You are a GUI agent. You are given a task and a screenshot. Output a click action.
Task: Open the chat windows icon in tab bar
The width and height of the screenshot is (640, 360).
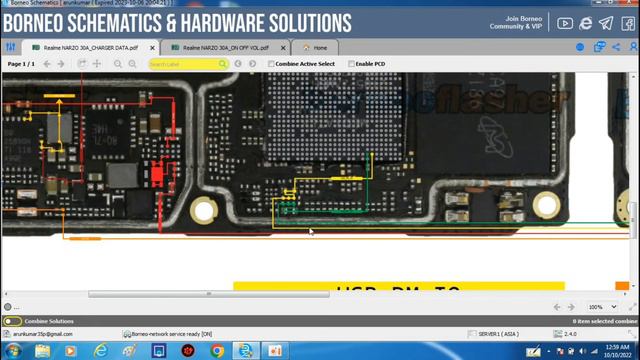[599, 47]
